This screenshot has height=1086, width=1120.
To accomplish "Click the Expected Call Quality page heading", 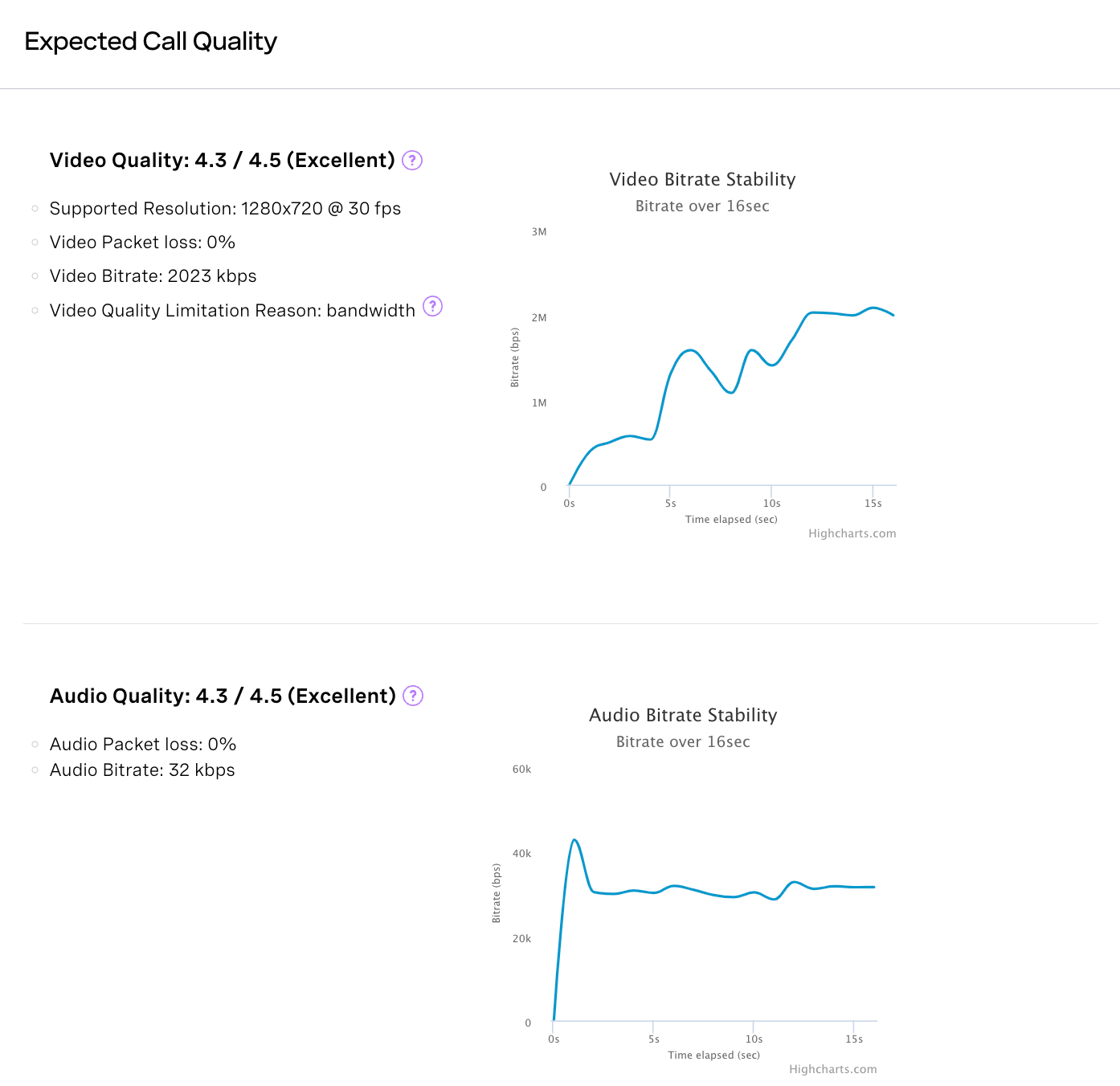I will (x=150, y=41).
